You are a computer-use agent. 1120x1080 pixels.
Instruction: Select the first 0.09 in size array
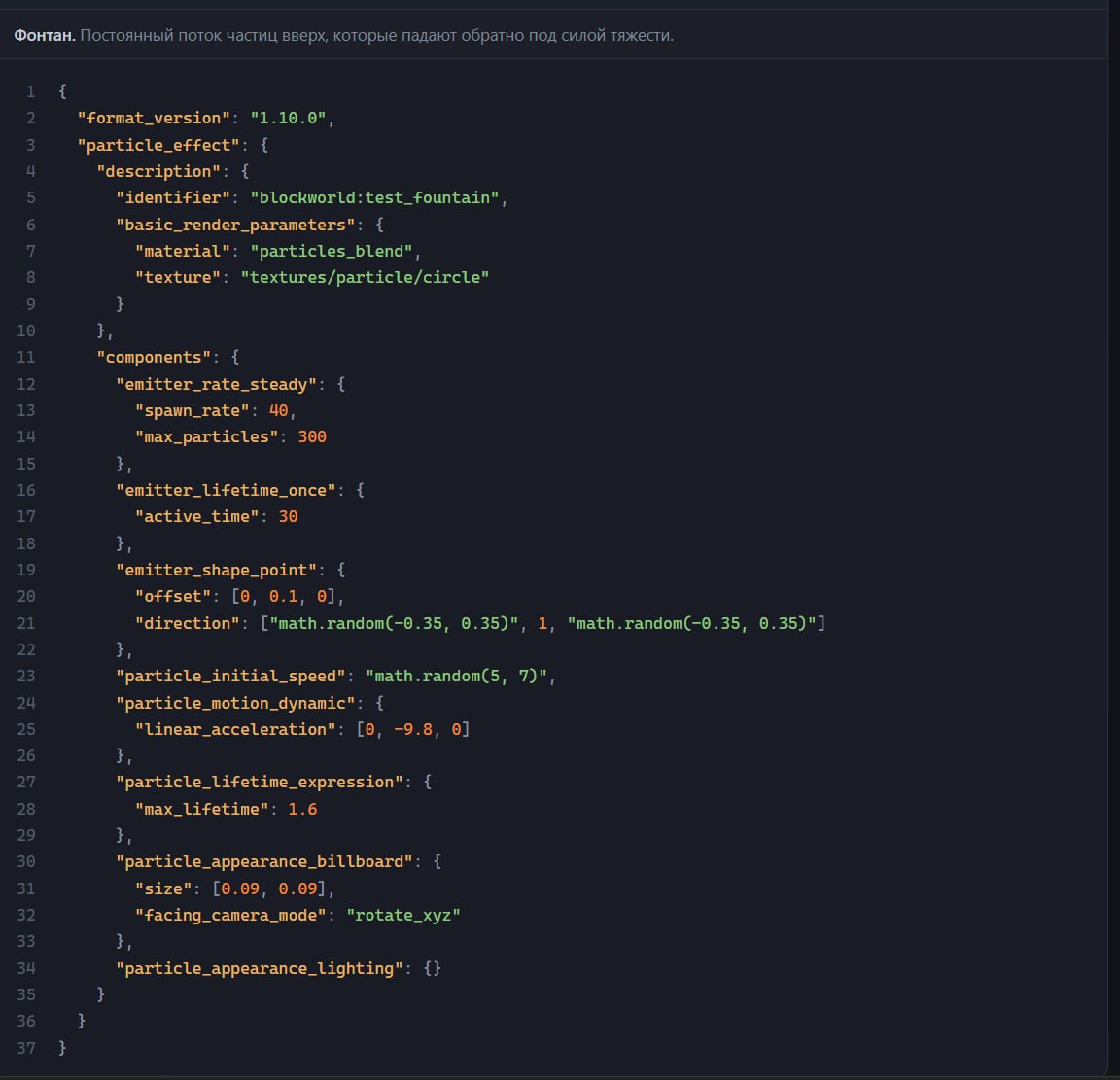tap(240, 888)
